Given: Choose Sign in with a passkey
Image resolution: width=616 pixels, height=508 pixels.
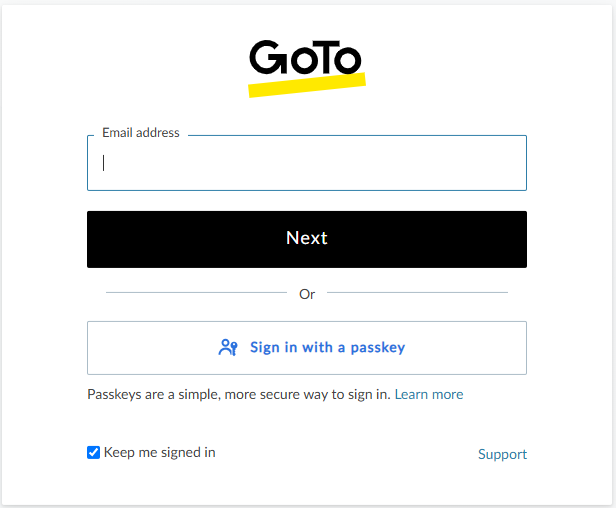Looking at the screenshot, I should 307,348.
